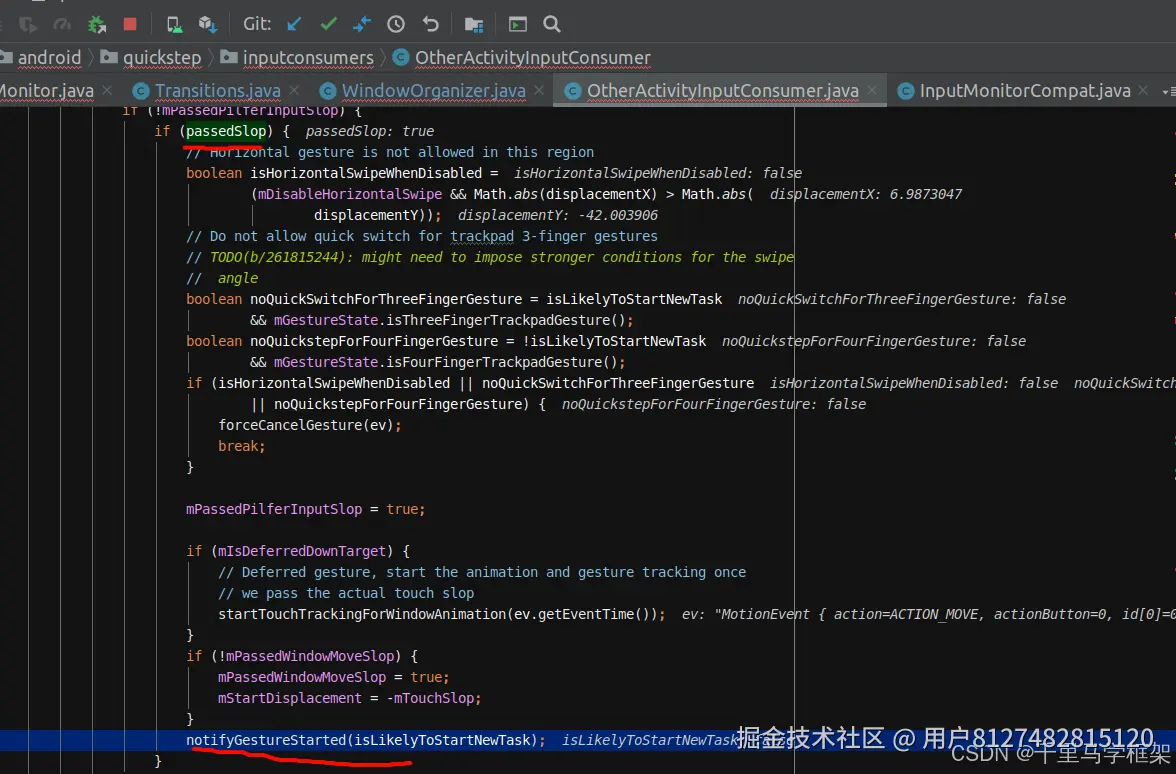
Task: Click the red Stop debugging button
Action: [x=129, y=24]
